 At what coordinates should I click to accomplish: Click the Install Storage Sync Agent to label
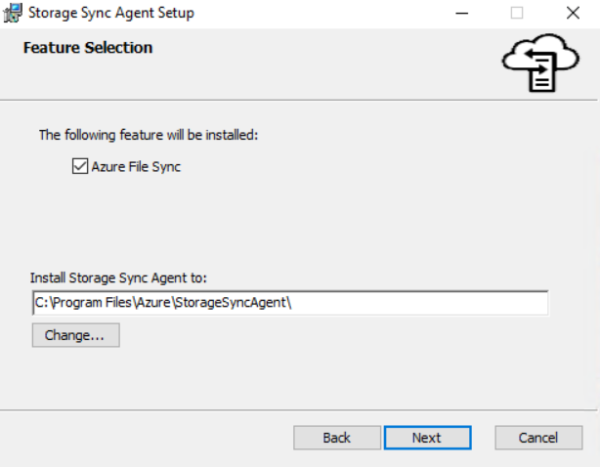click(x=119, y=278)
